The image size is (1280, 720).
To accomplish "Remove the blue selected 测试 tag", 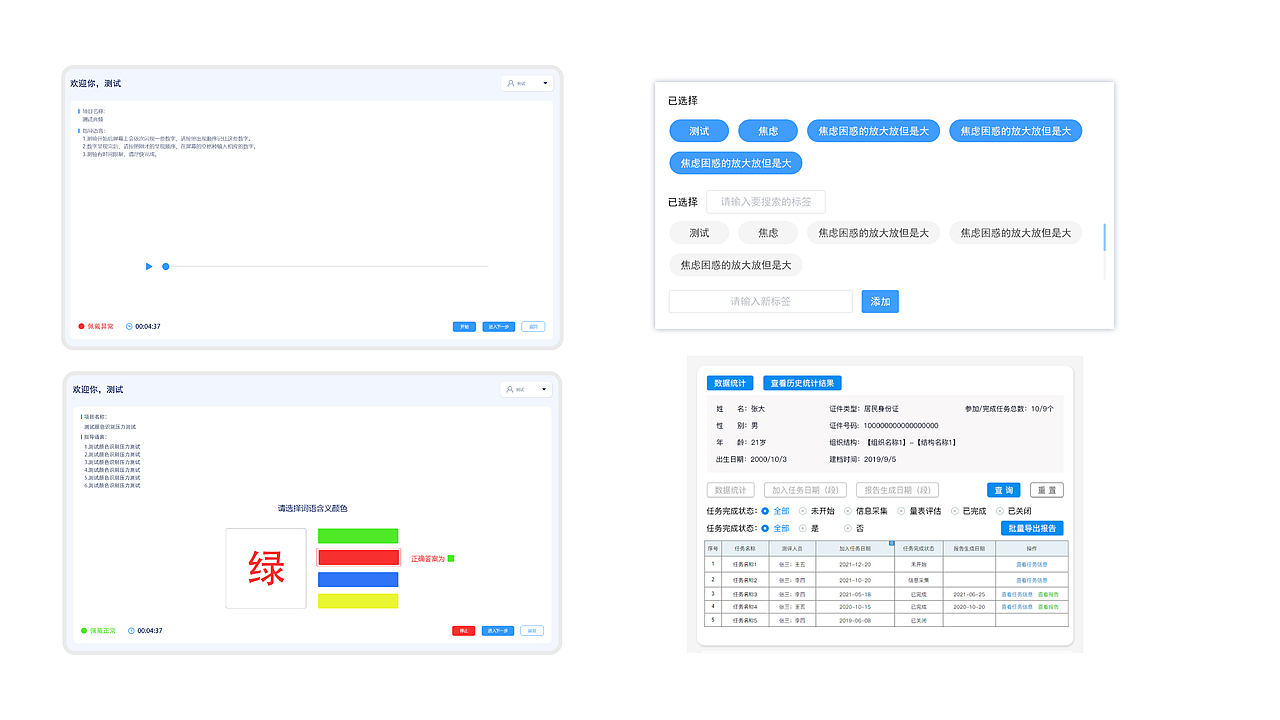I will tap(699, 131).
